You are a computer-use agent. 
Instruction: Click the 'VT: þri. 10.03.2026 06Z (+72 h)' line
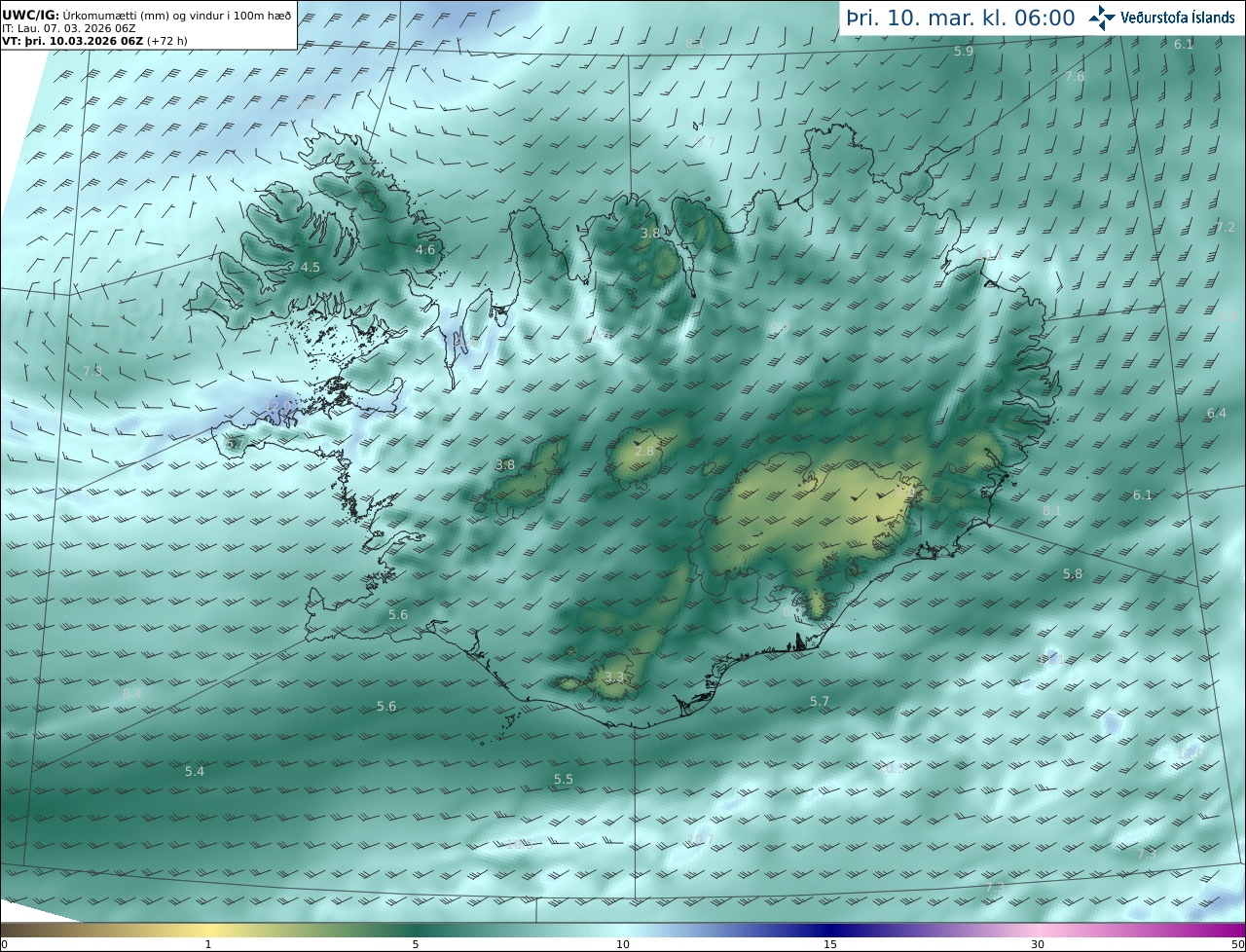[94, 41]
